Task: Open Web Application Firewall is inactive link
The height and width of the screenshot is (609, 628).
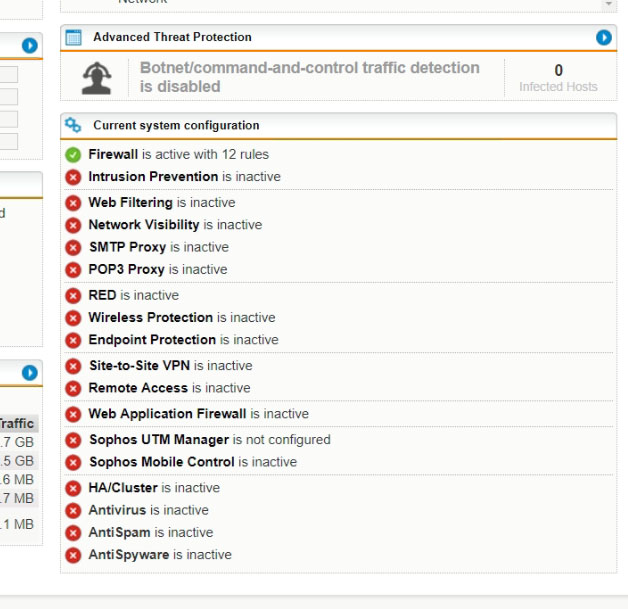Action: [x=199, y=414]
